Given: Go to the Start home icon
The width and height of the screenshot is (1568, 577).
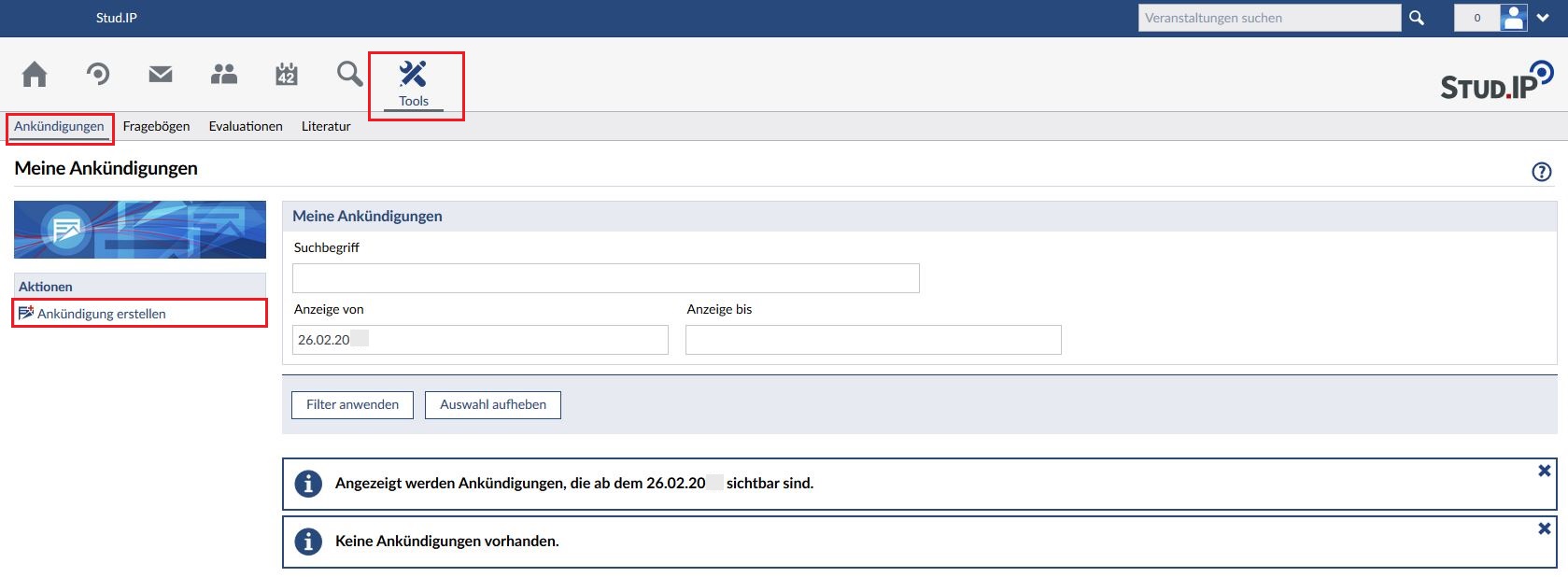Looking at the screenshot, I should click(x=35, y=74).
